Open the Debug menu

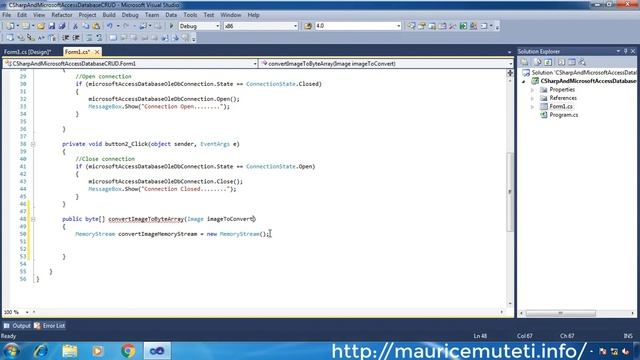130,15
